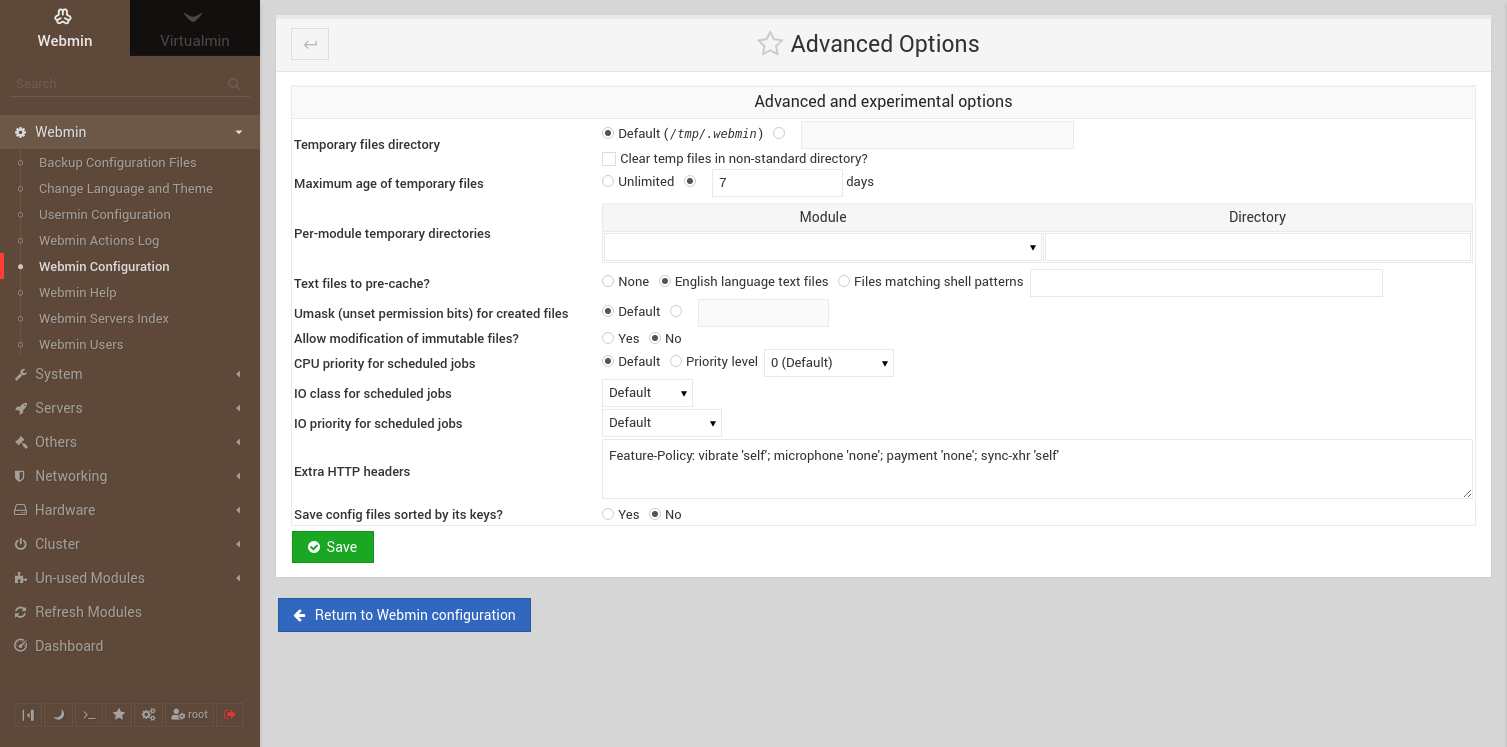This screenshot has width=1507, height=747.
Task: Open theme configuration gears icon
Action: click(148, 714)
